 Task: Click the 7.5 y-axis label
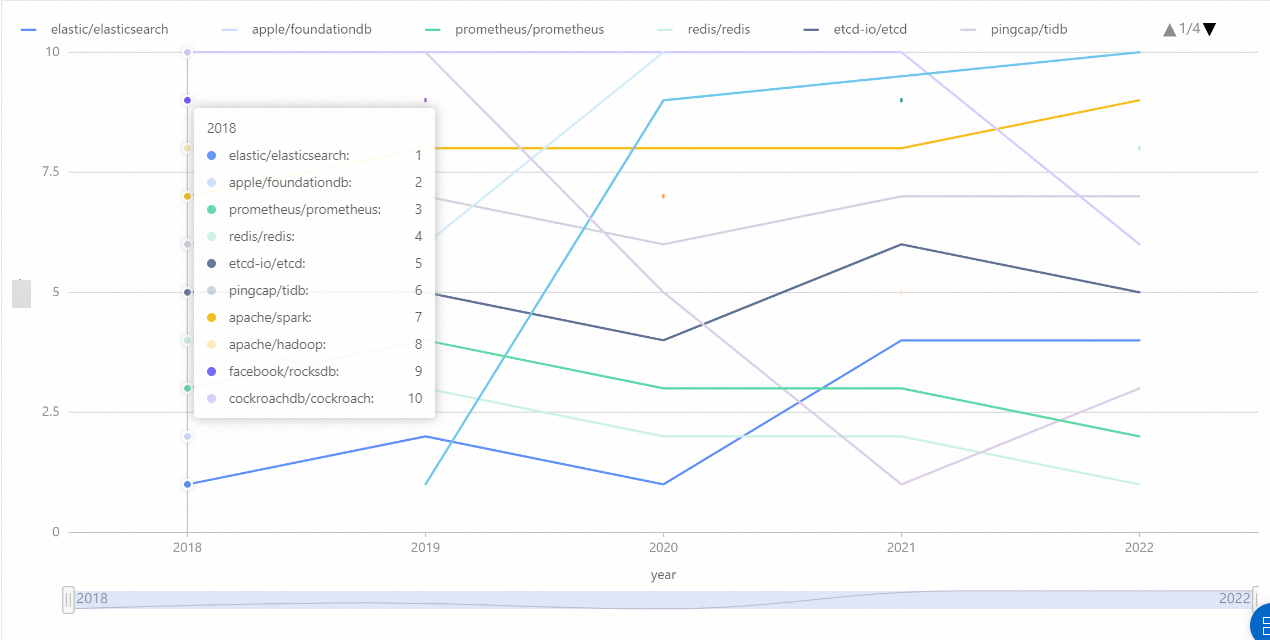pos(49,172)
